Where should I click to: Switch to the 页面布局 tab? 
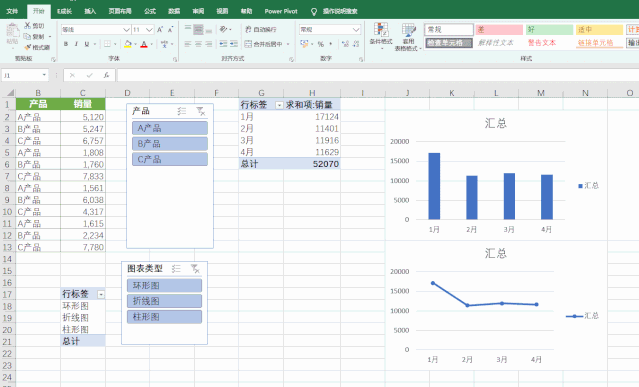120,11
